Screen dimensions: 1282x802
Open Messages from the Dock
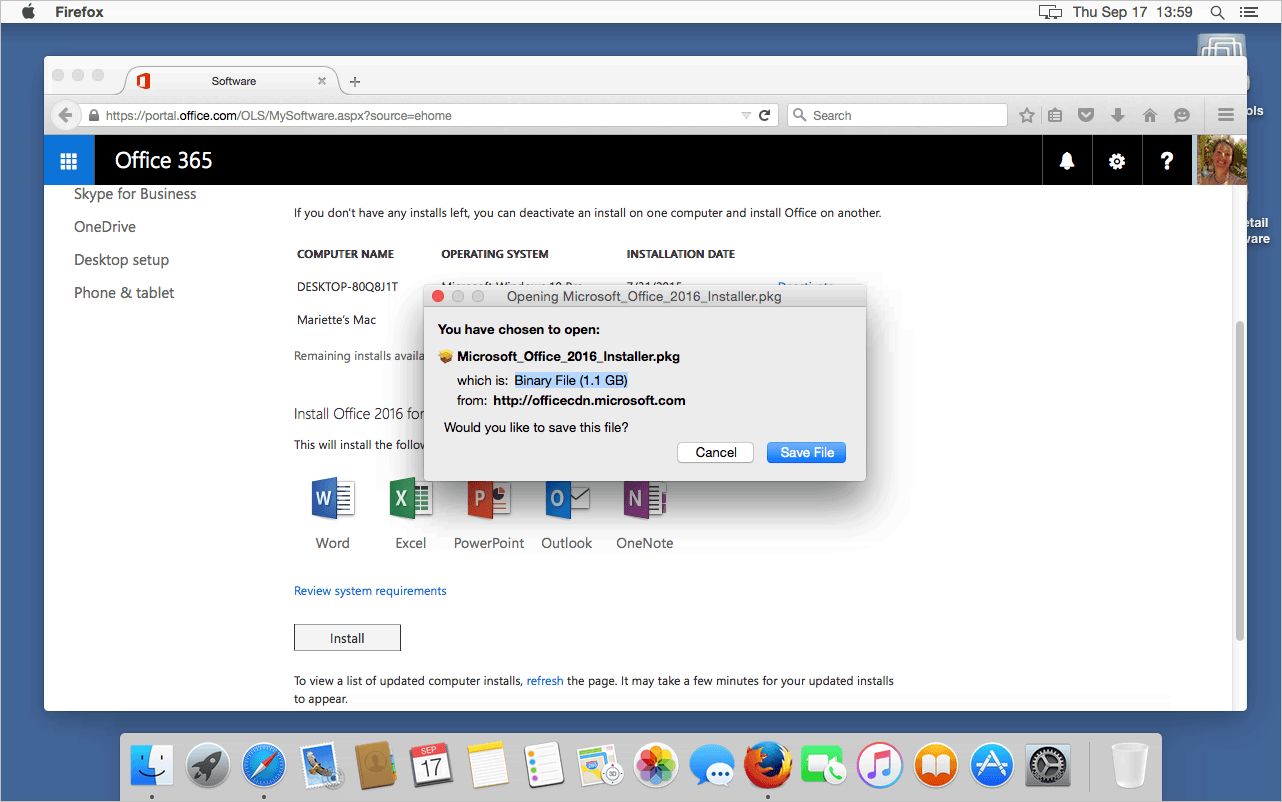[712, 767]
